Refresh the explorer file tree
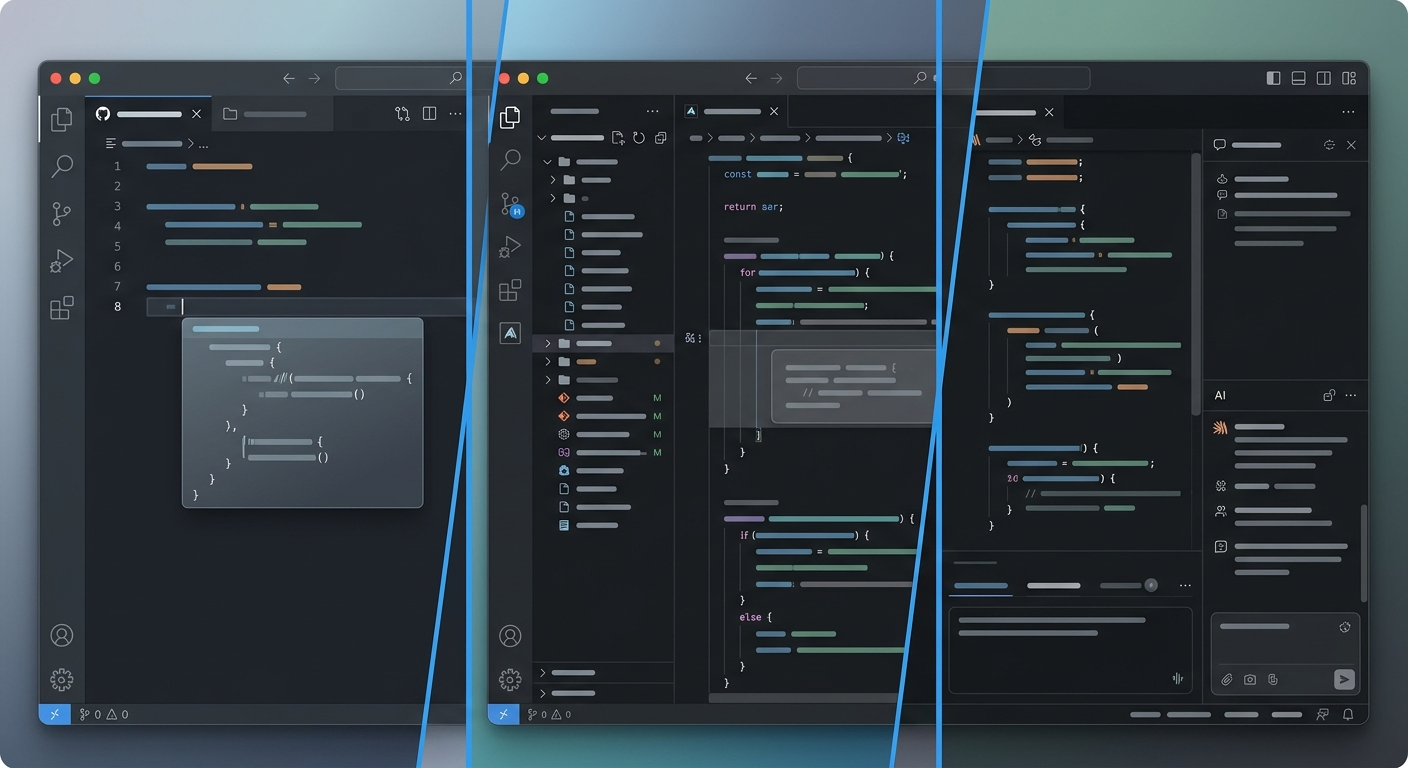 (639, 138)
